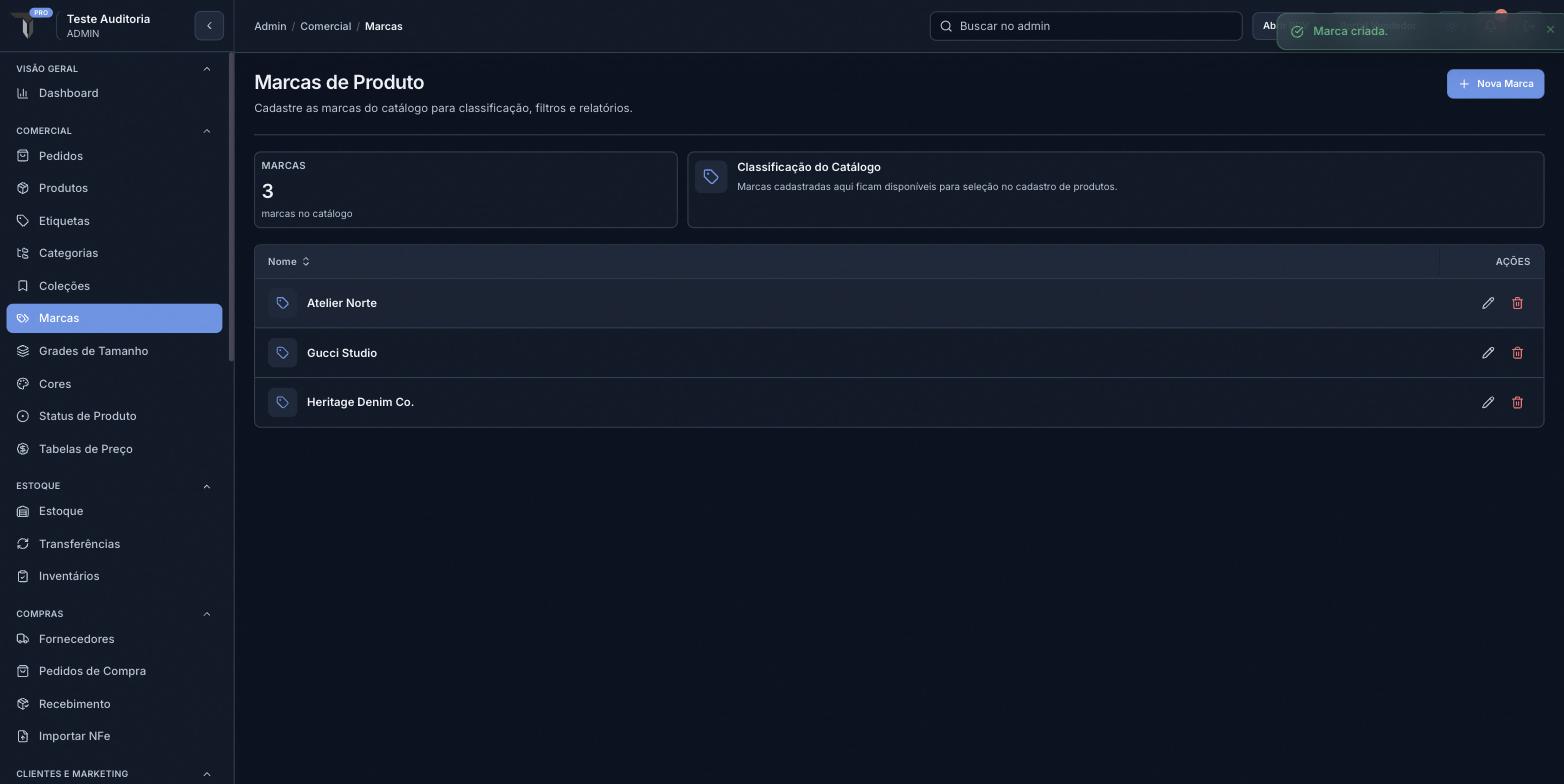Edit the Atelier Norte brand
The height and width of the screenshot is (784, 1564).
[1488, 303]
